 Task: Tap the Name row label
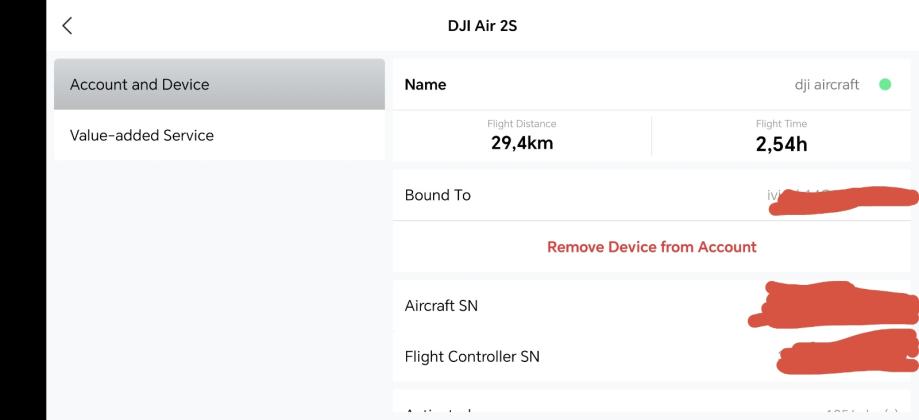[426, 85]
